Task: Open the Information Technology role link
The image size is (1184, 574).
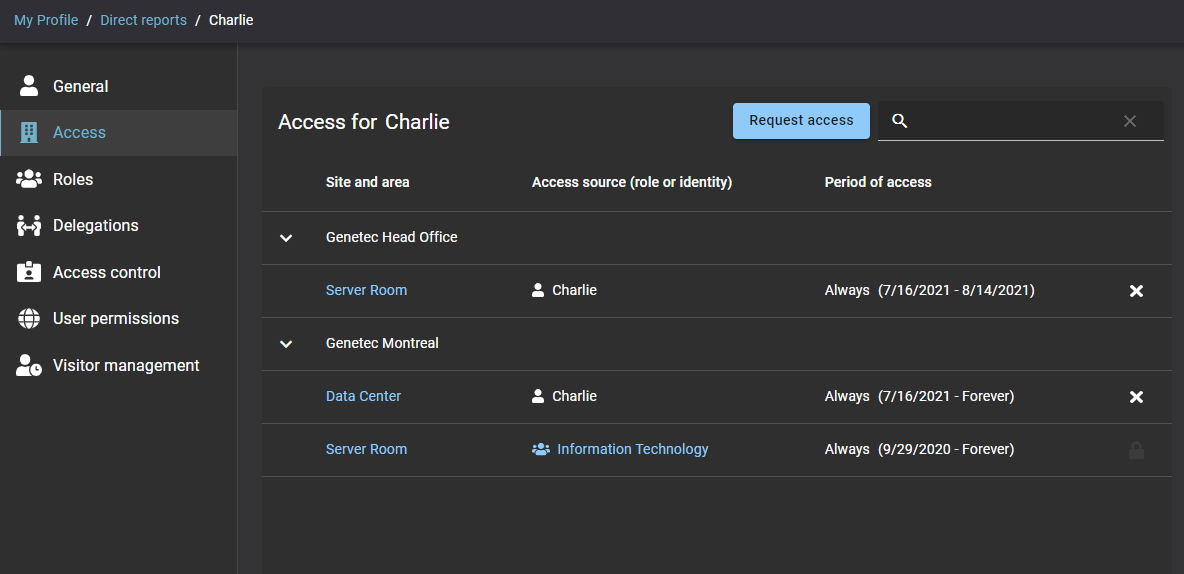Action: click(633, 449)
